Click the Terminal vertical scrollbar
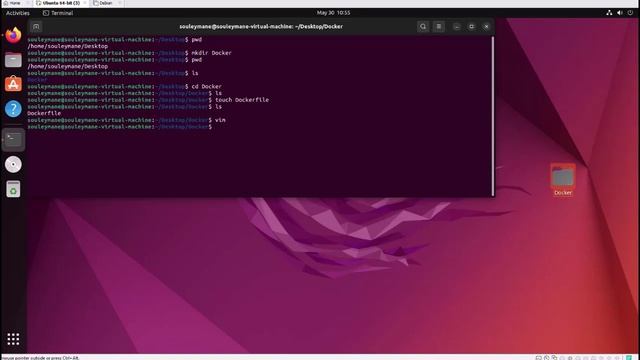Viewport: 640px width, 360px height. pos(493,116)
